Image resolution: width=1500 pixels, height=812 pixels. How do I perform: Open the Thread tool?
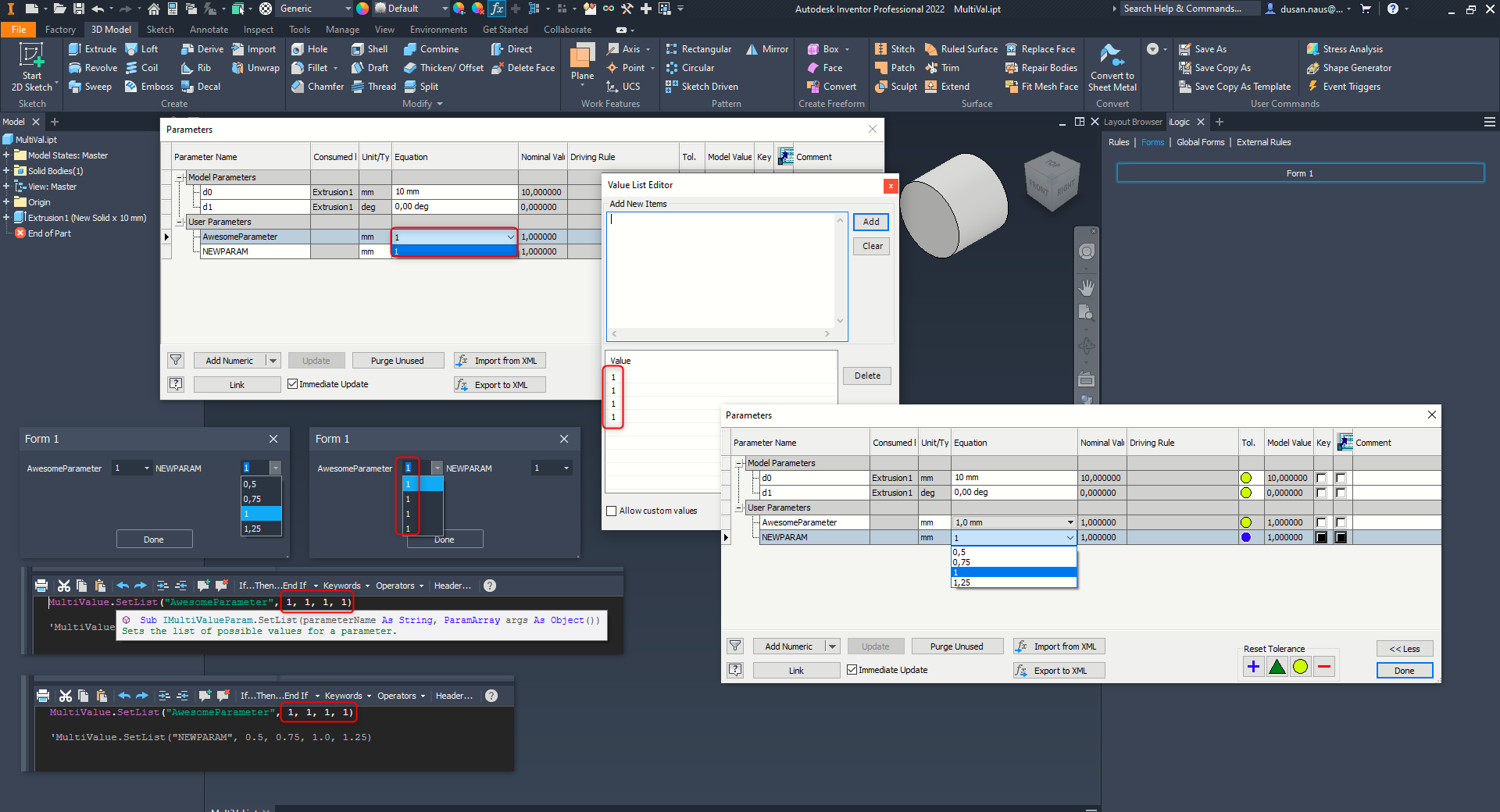(x=374, y=87)
